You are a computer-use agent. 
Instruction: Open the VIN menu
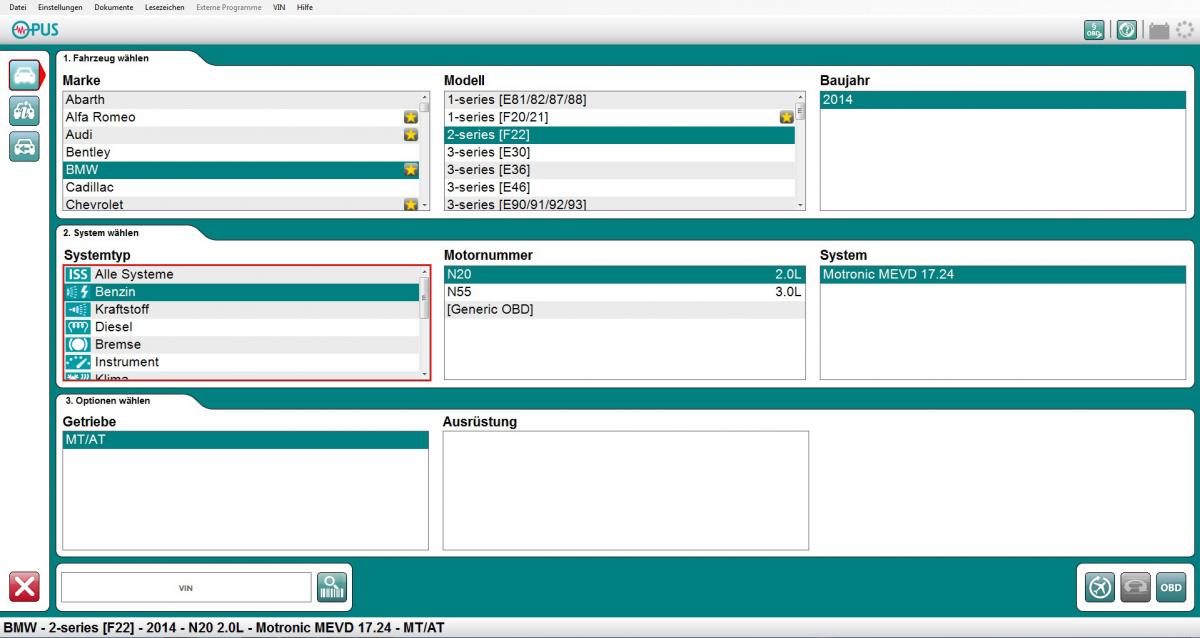(279, 7)
